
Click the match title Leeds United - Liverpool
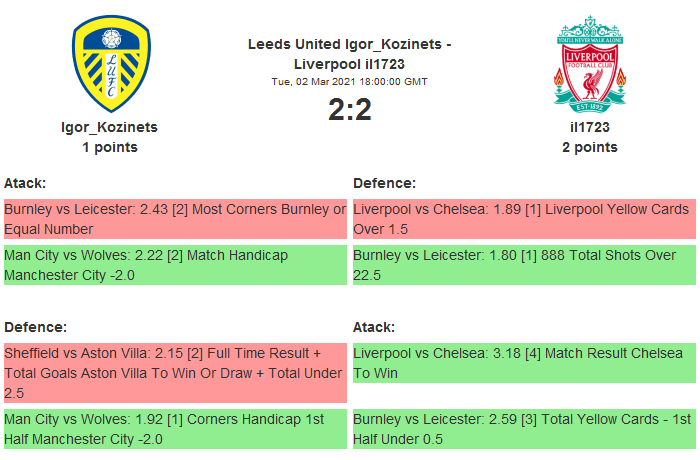pos(350,54)
